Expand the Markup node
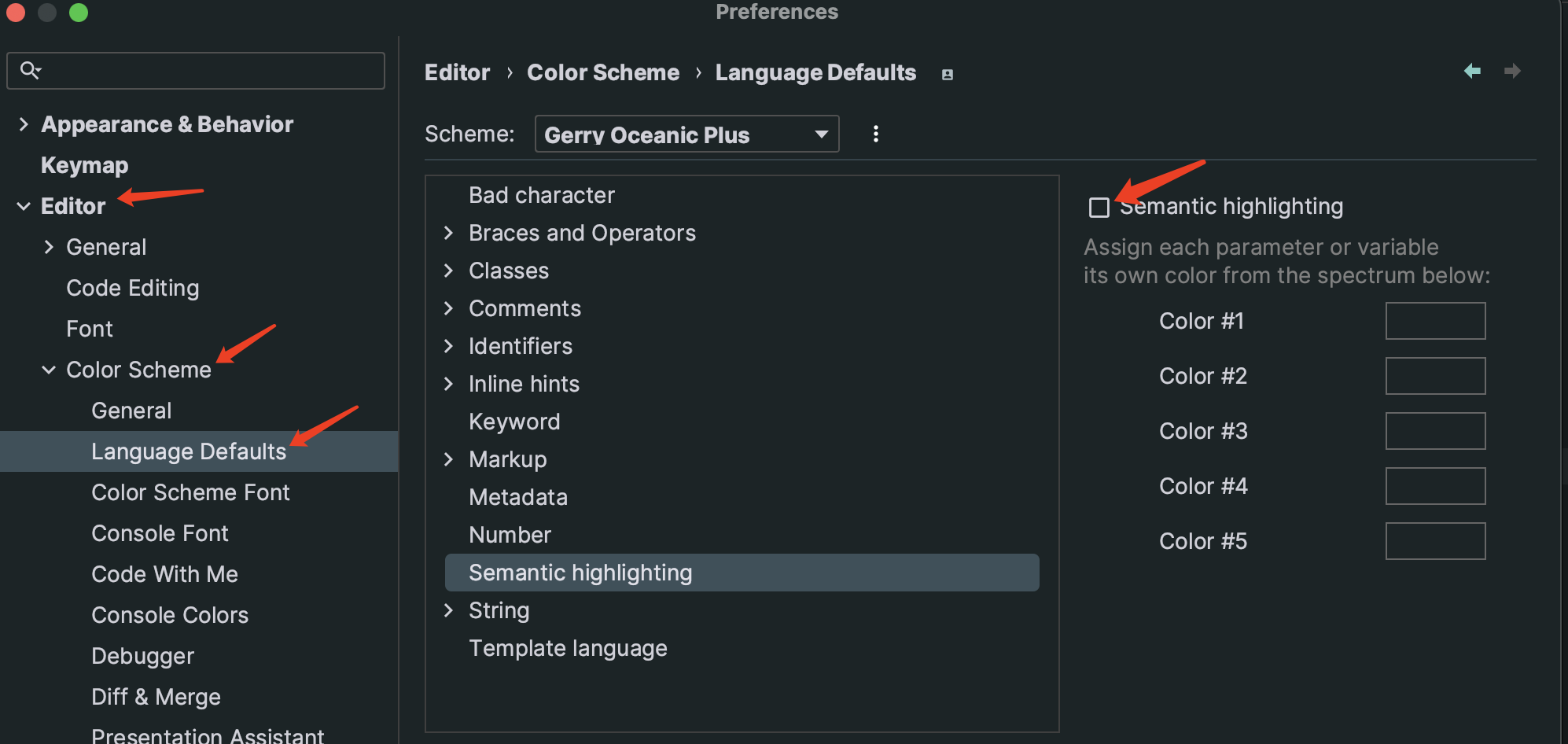The image size is (1568, 744). pyautogui.click(x=449, y=459)
